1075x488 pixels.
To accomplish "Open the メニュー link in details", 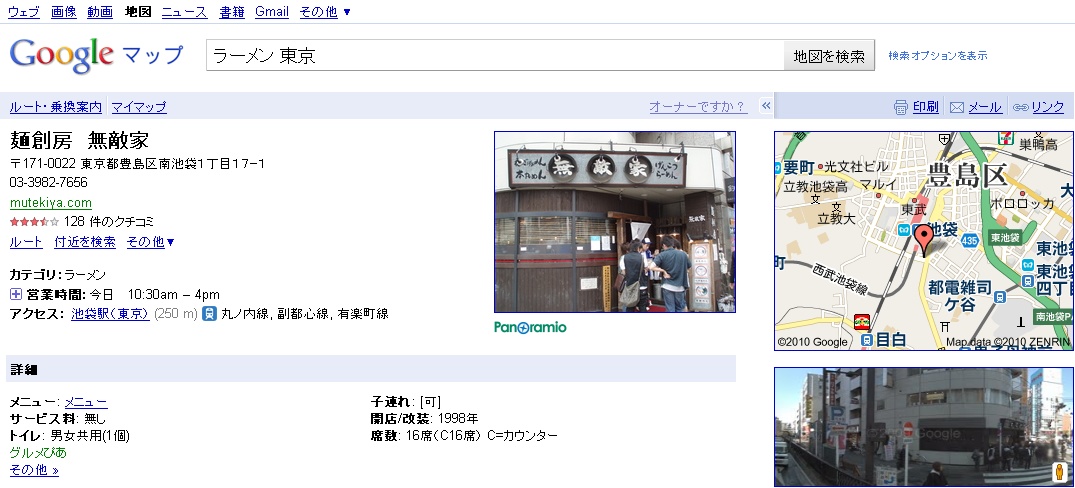I will pyautogui.click(x=86, y=402).
